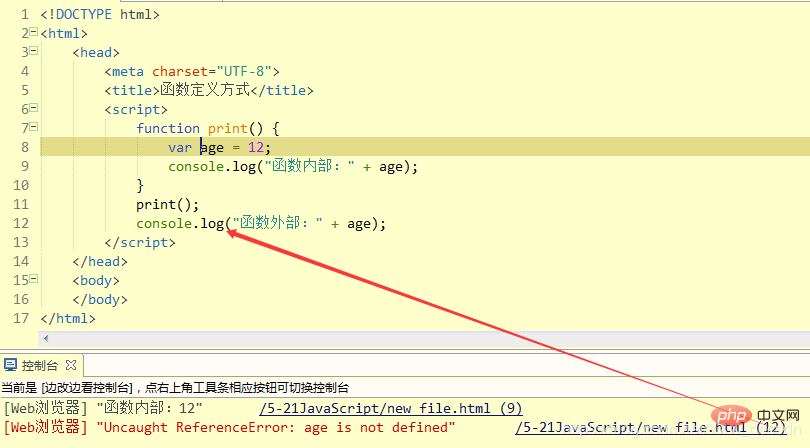Open the new file.html (9) console link
The image size is (810, 448).
click(390, 408)
